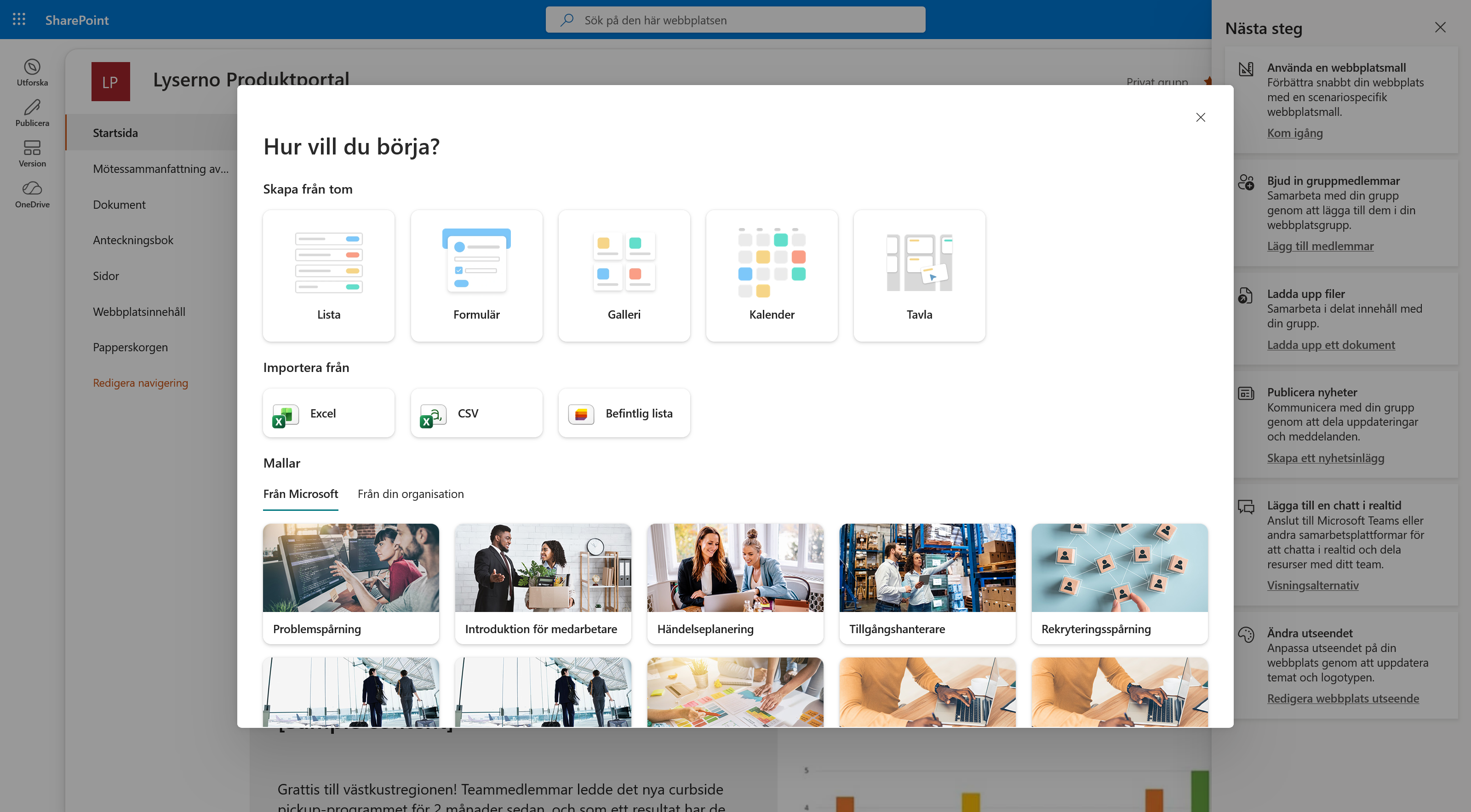Open Dokument in the site navigation

tap(119, 205)
